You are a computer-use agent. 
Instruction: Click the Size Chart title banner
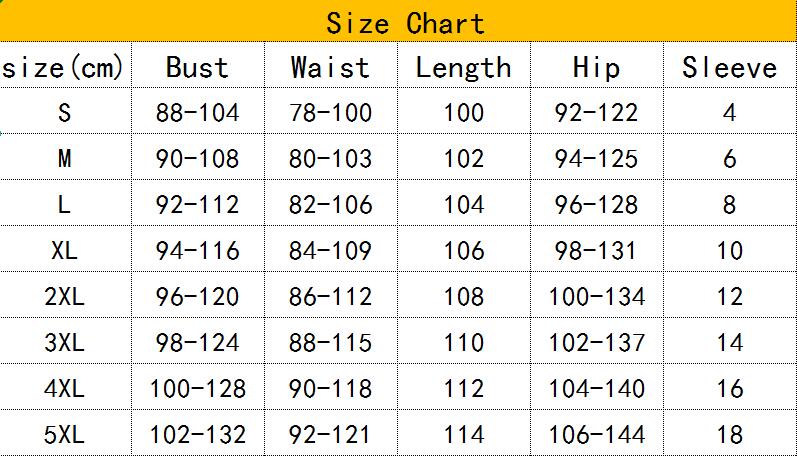coord(398,21)
